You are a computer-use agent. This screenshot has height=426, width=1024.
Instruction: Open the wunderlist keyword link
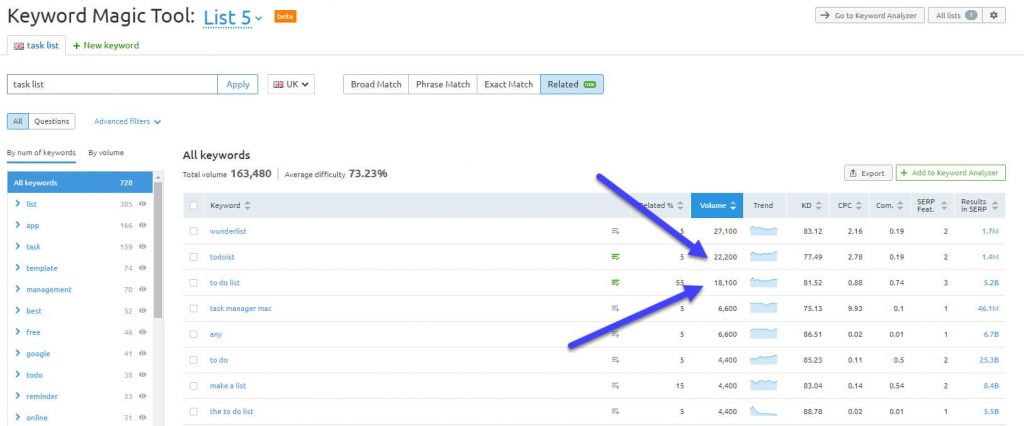tap(228, 231)
